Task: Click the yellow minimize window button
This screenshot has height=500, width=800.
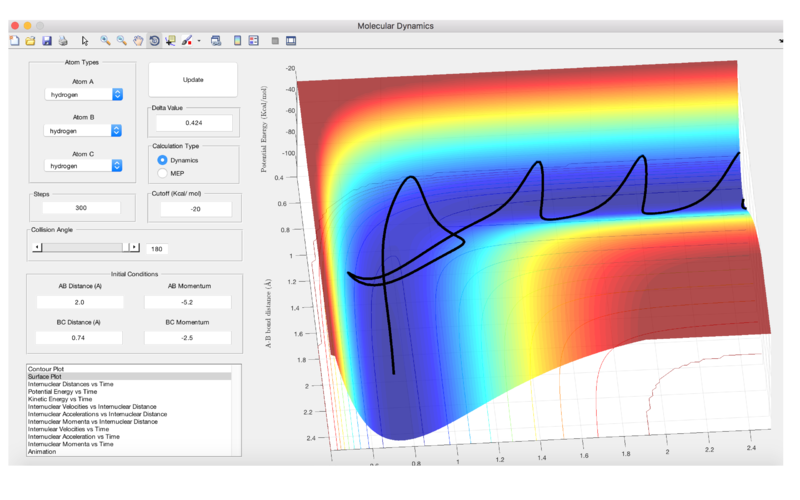Action: pos(28,26)
